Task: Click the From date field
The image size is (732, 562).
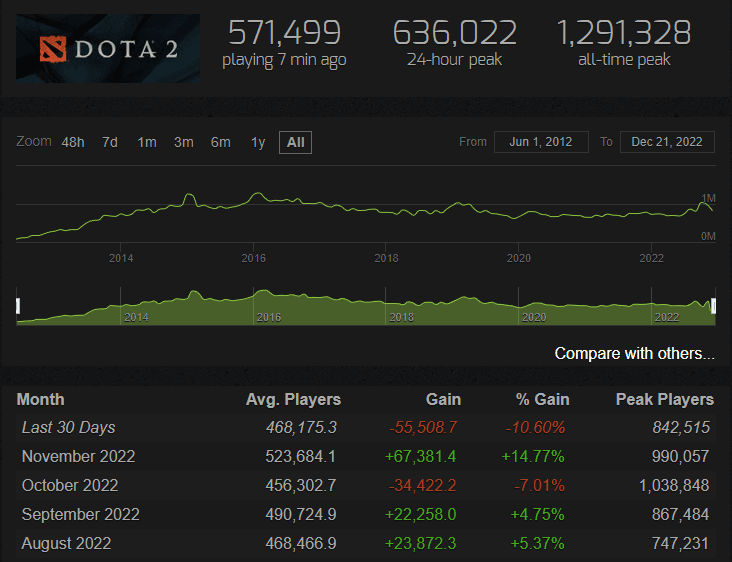Action: click(540, 142)
